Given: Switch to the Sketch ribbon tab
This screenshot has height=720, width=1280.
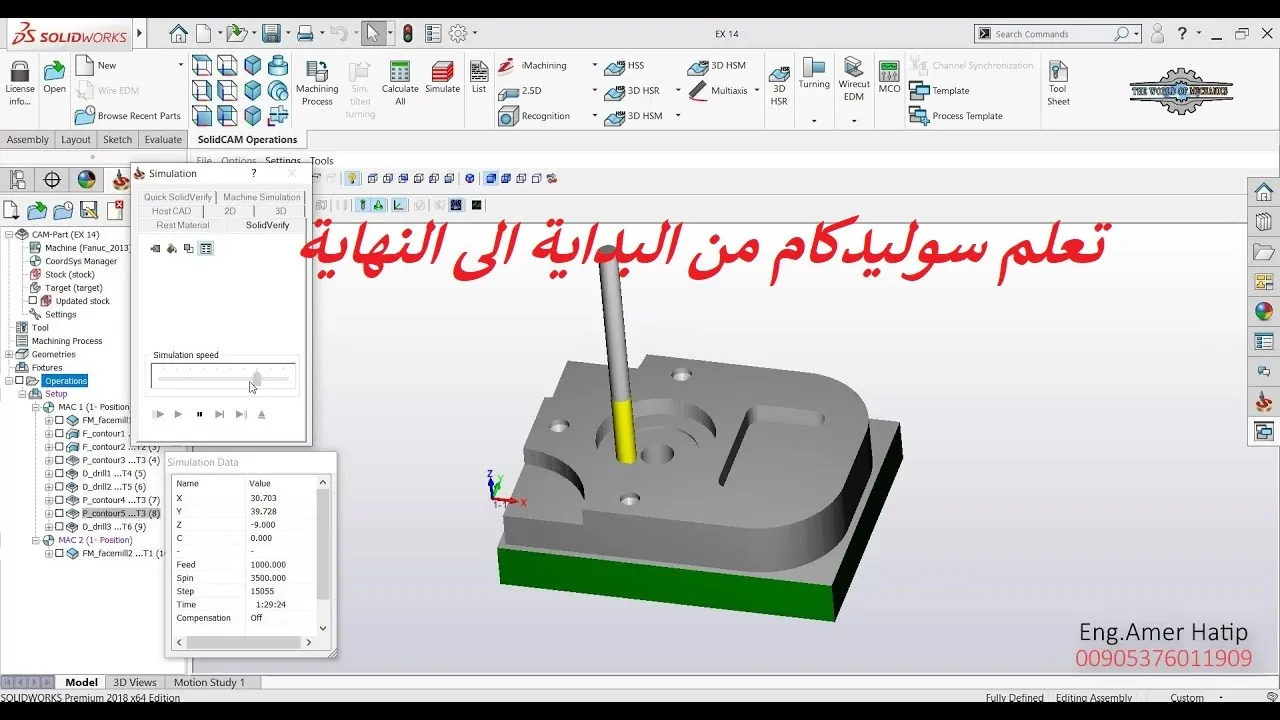Looking at the screenshot, I should coord(118,140).
